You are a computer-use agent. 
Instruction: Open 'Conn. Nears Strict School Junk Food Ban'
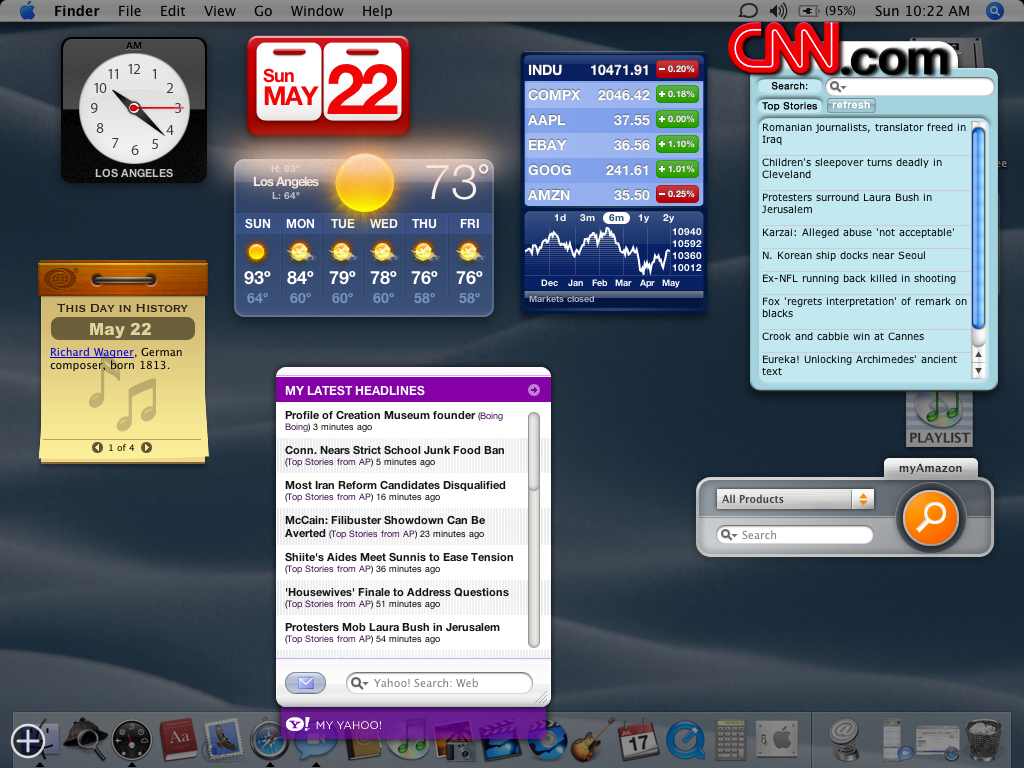394,450
